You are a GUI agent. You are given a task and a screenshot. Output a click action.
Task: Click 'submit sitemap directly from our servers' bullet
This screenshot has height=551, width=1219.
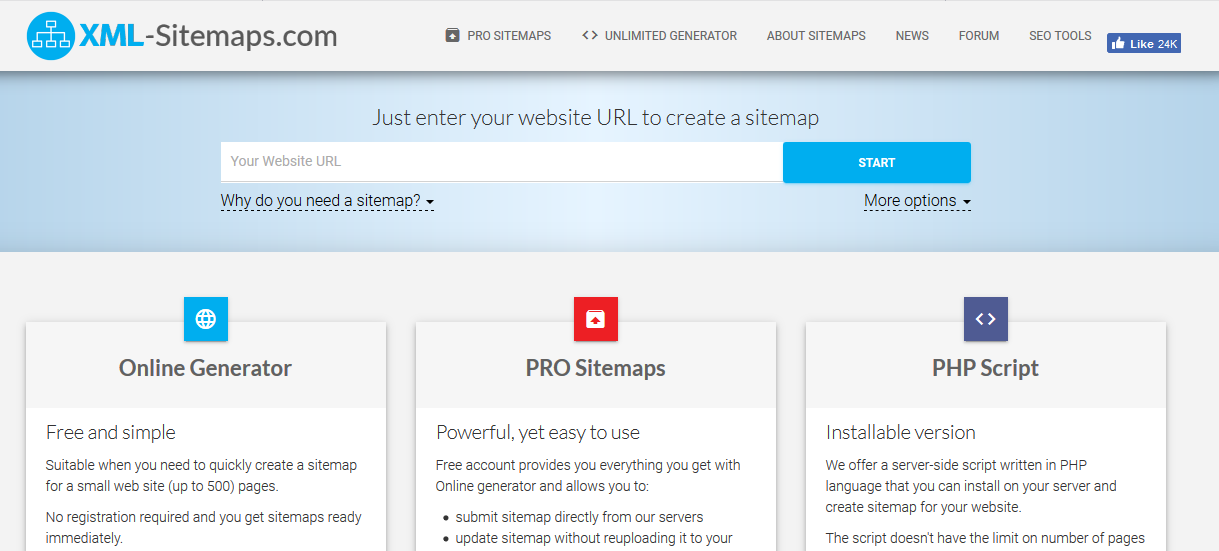tap(579, 517)
